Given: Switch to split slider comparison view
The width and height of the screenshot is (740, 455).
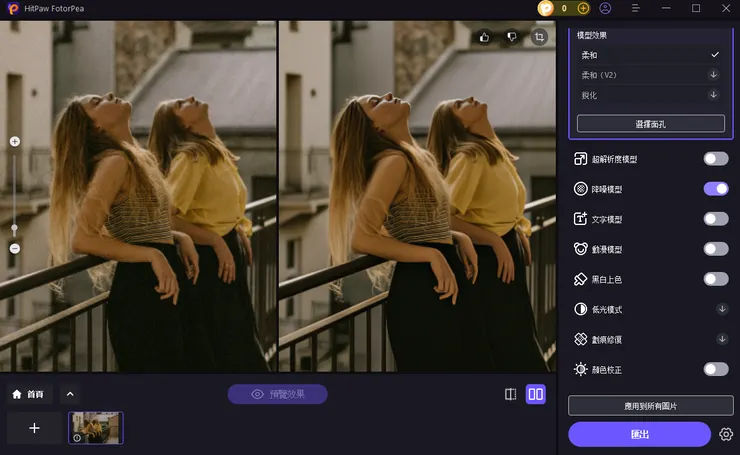Looking at the screenshot, I should (511, 394).
